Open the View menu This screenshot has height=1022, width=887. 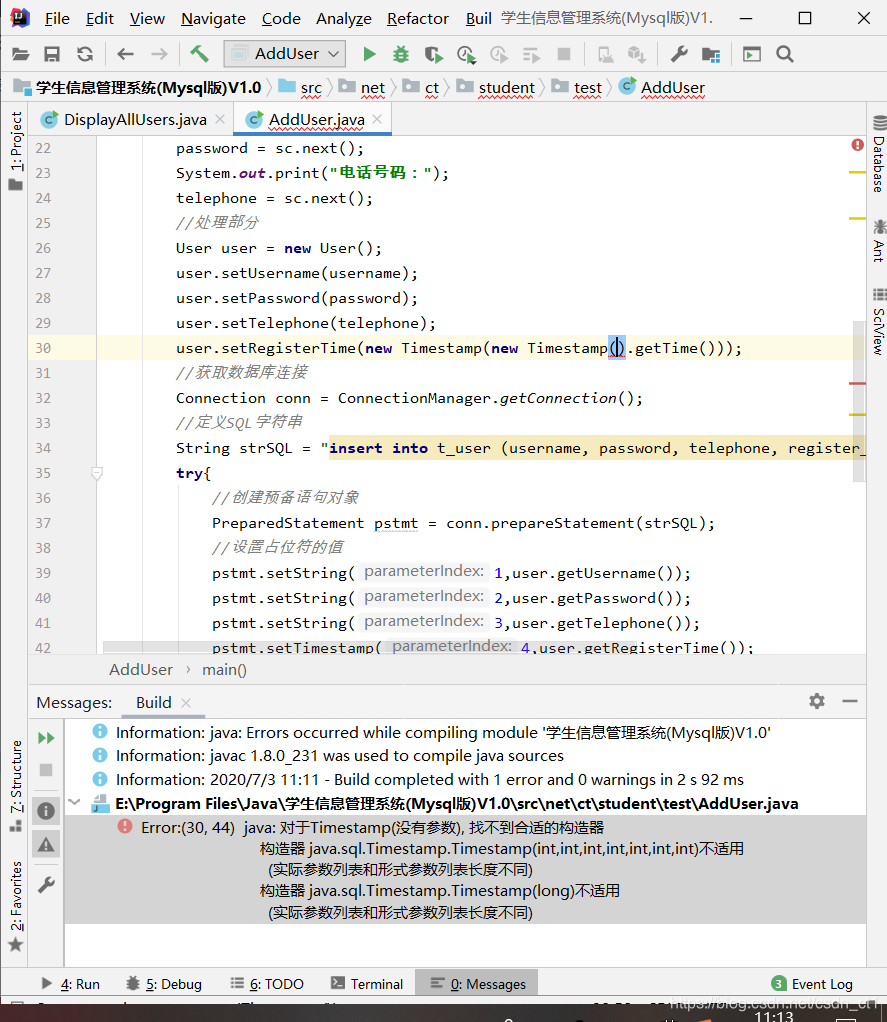(x=147, y=19)
